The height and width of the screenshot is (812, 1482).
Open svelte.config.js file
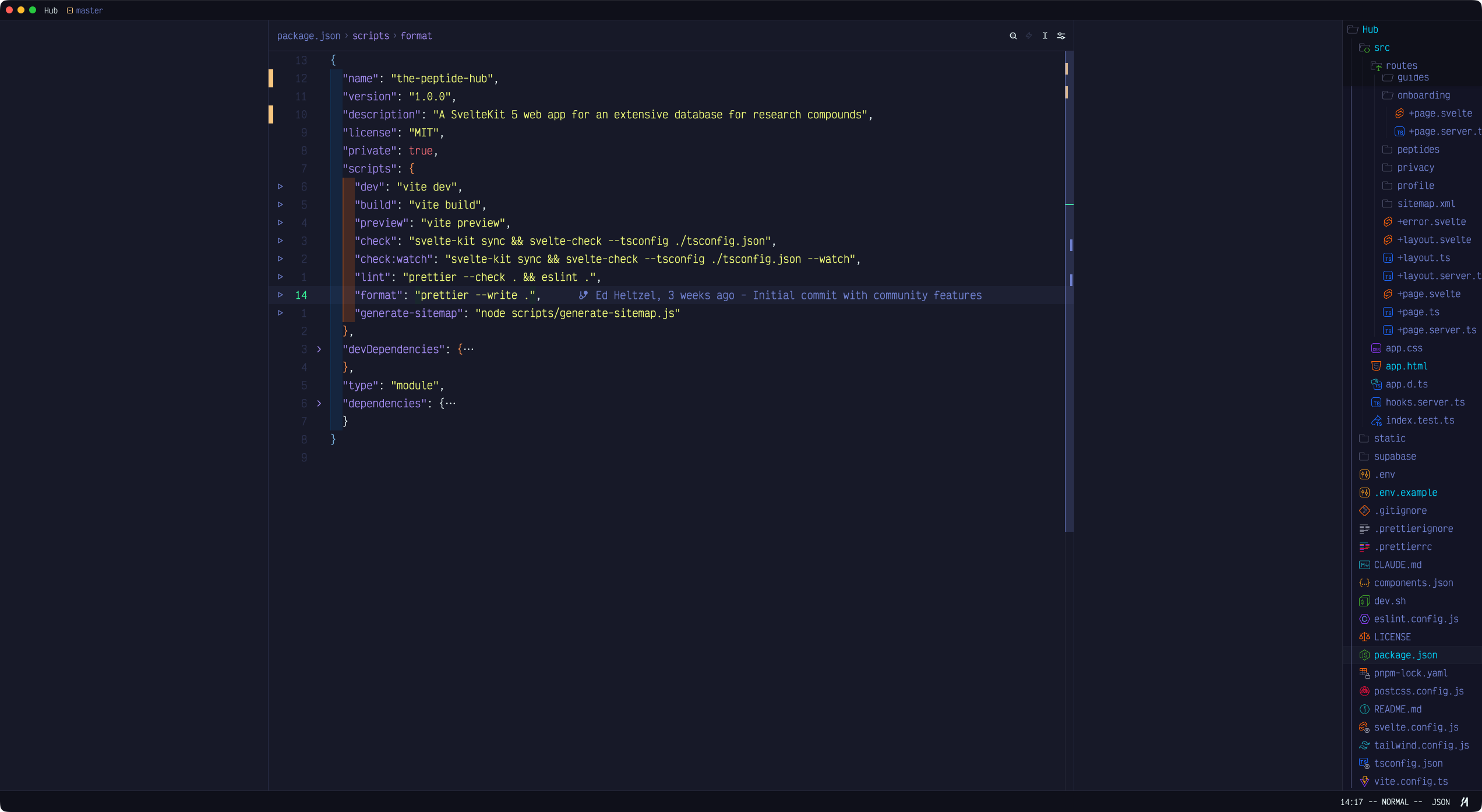tap(1409, 728)
